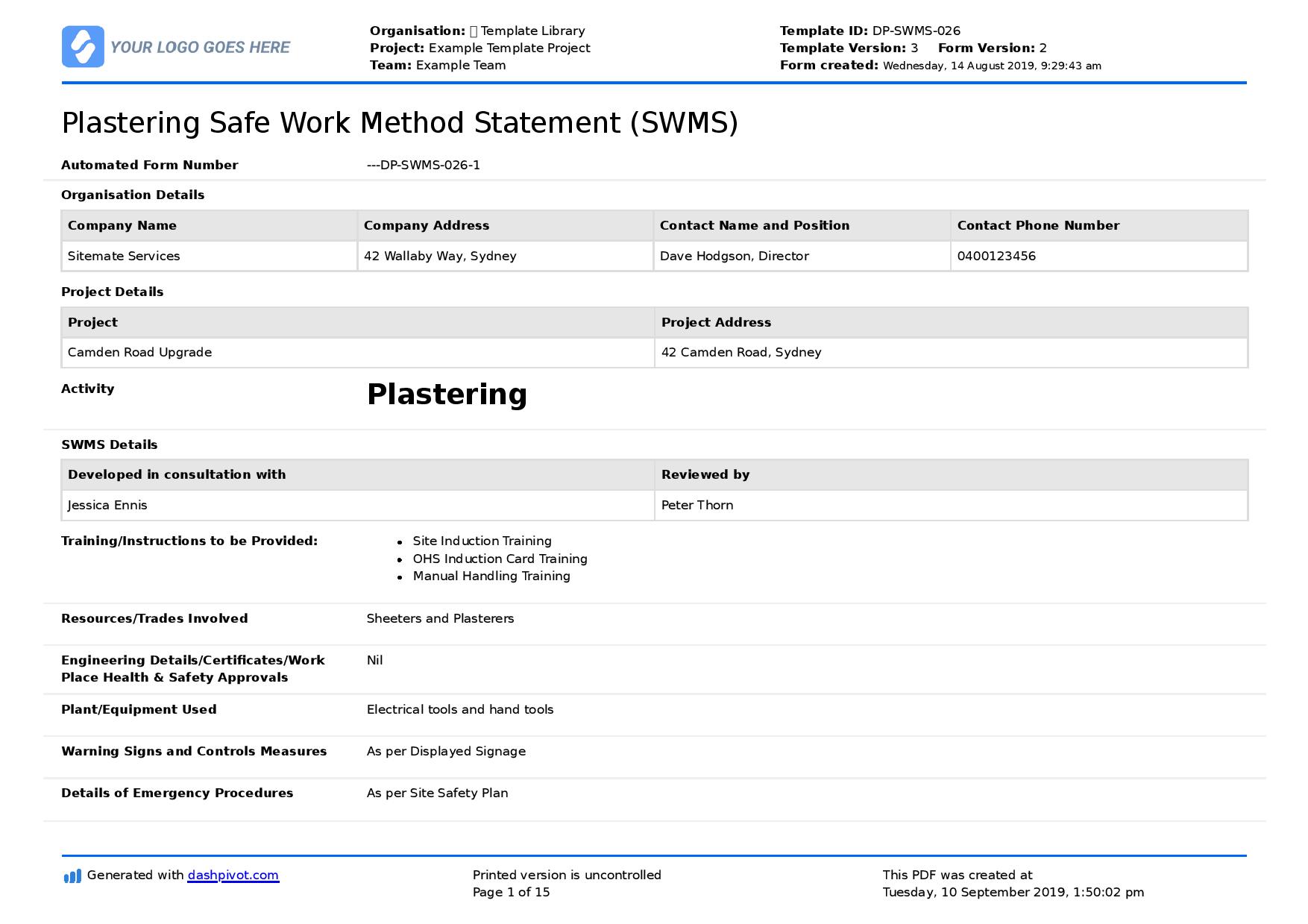Screen dimensions: 1308x924
Task: Click the Camden Road Upgrade project cell
Action: pos(139,352)
